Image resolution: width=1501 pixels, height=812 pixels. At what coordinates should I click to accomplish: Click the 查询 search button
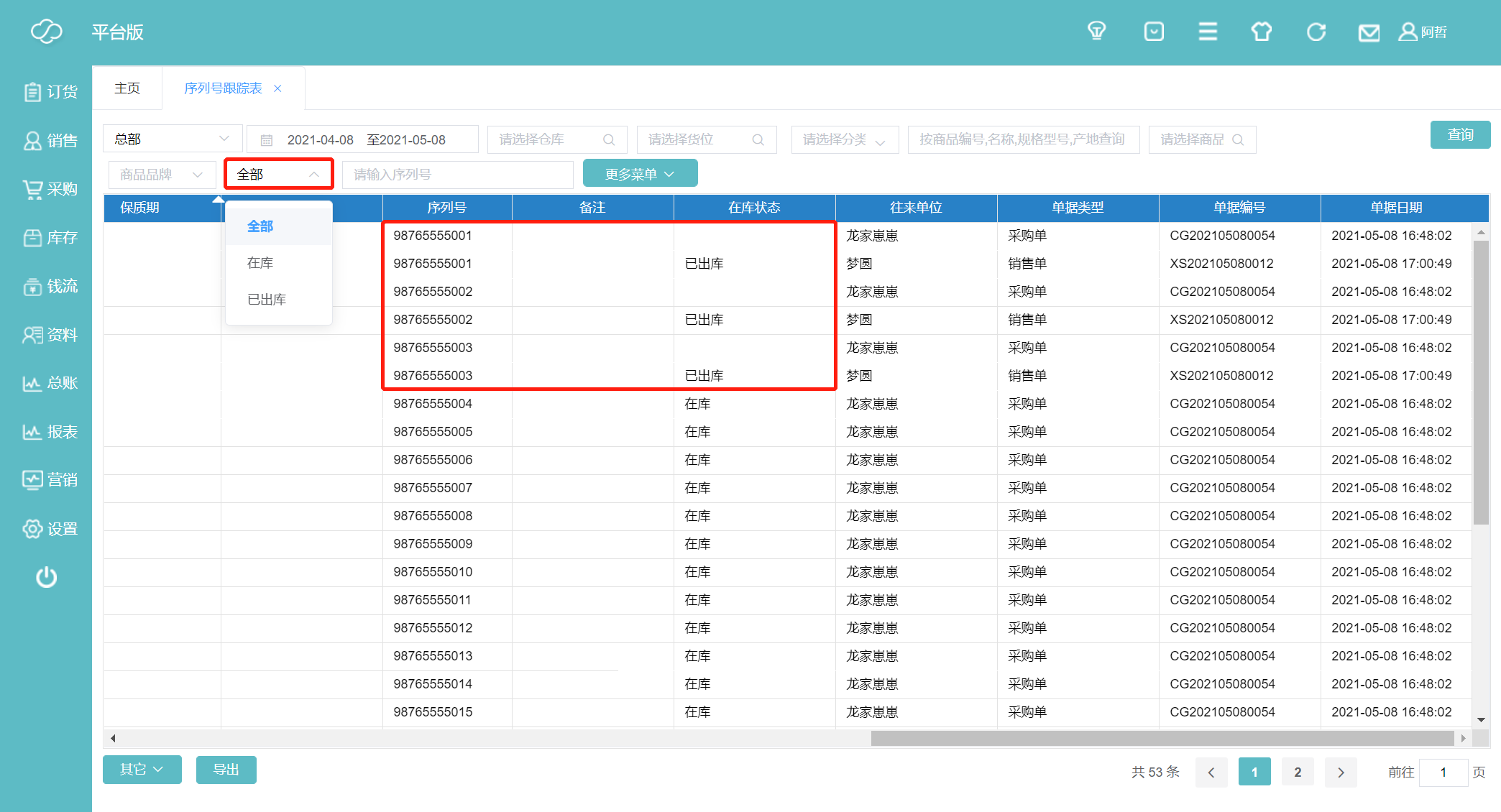pyautogui.click(x=1459, y=135)
